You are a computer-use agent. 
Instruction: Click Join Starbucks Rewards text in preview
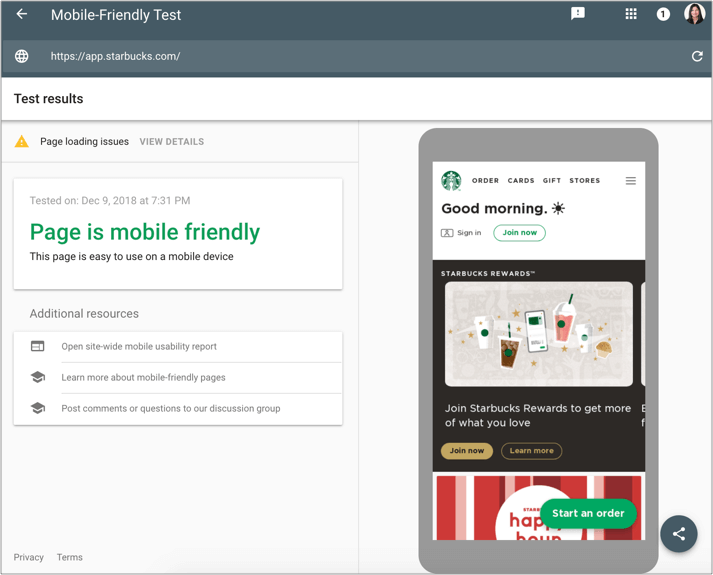537,415
